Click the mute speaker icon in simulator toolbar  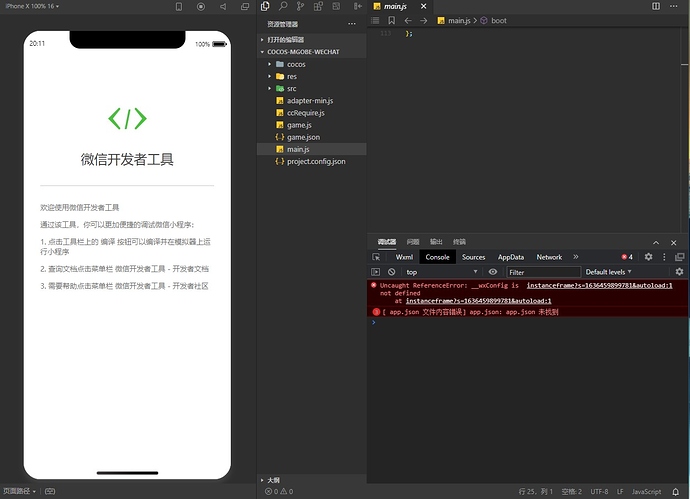pos(223,7)
